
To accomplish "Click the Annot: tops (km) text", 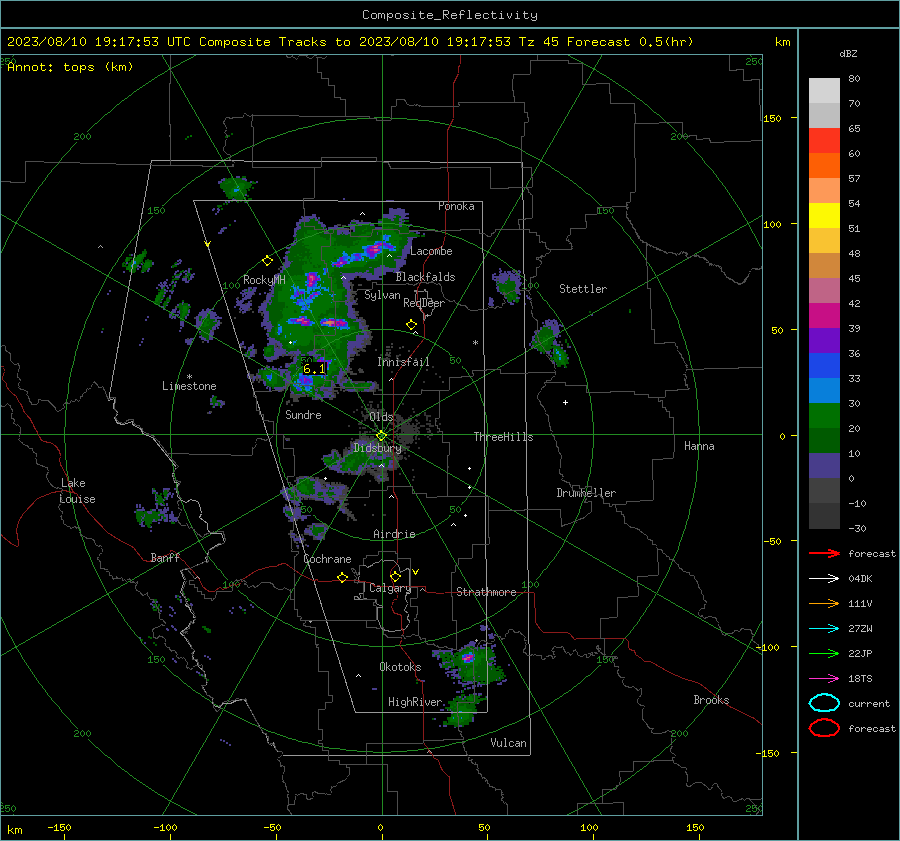I will click(x=71, y=67).
